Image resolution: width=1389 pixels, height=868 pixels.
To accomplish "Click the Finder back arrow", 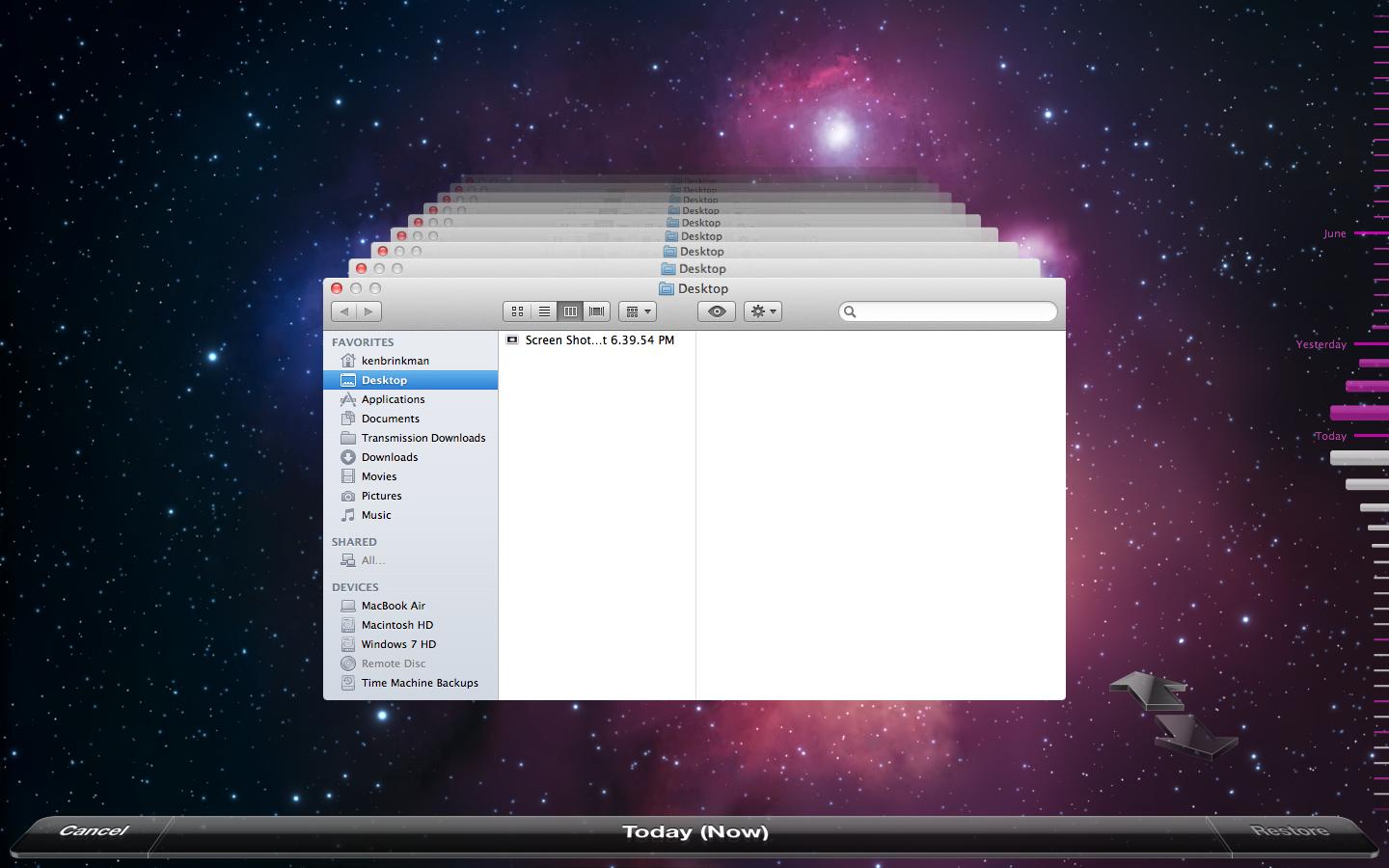I will point(344,312).
